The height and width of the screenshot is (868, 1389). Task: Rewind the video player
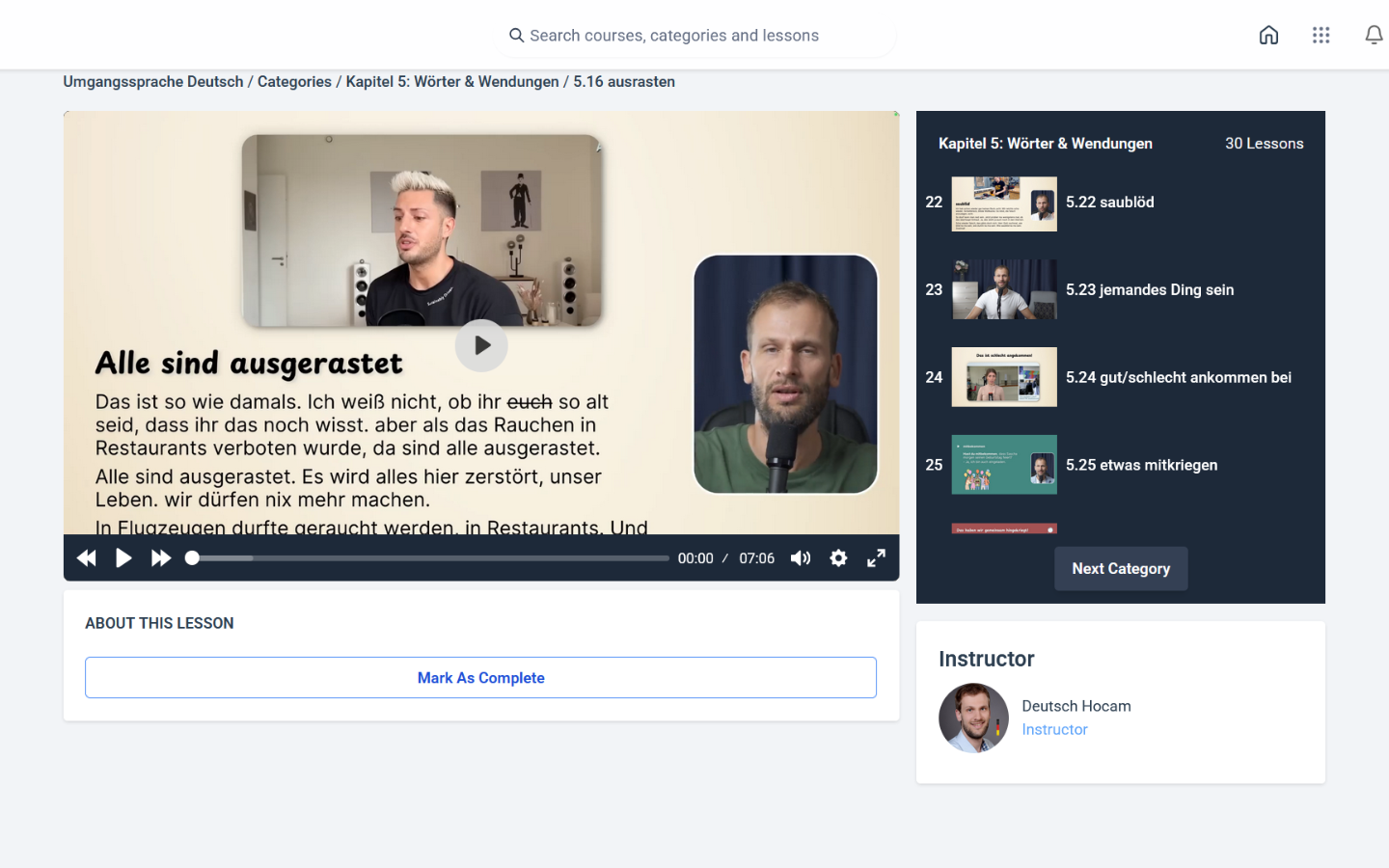[x=87, y=558]
